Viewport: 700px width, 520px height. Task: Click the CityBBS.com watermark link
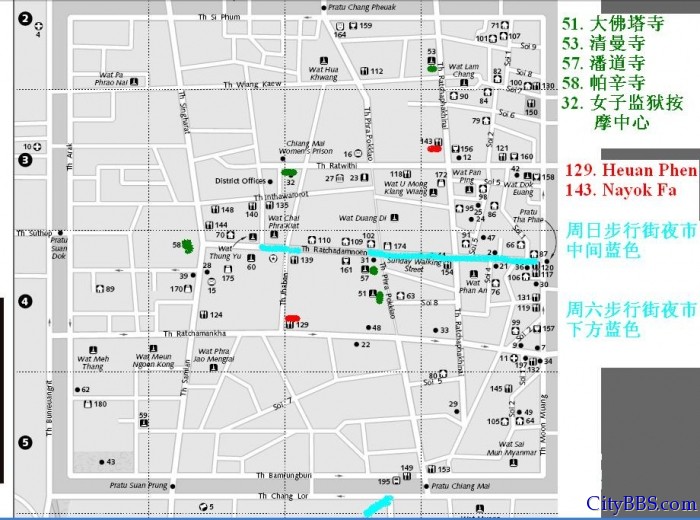(640, 503)
